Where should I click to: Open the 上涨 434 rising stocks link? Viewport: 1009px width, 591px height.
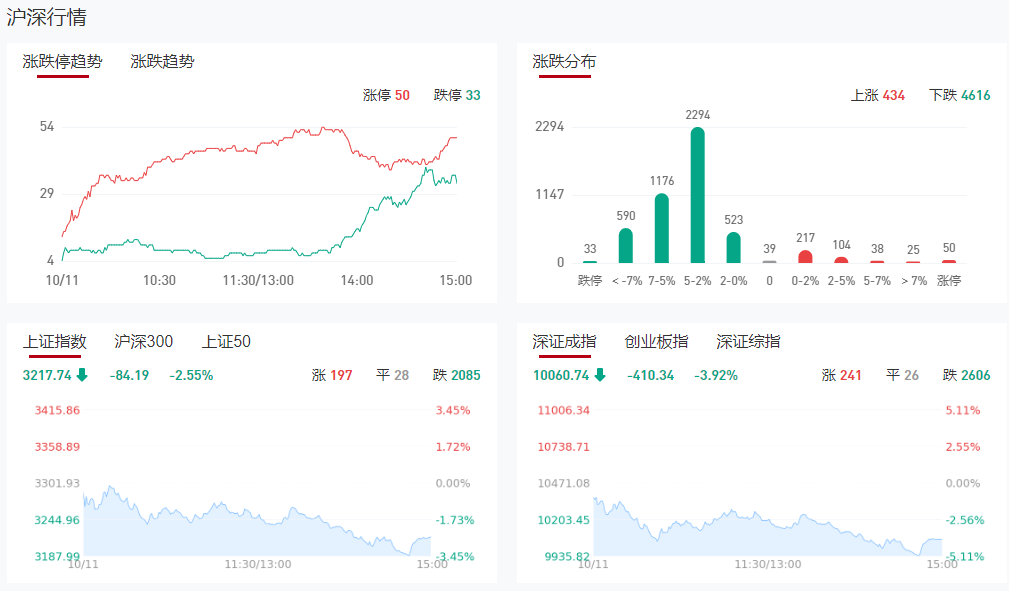(x=877, y=96)
